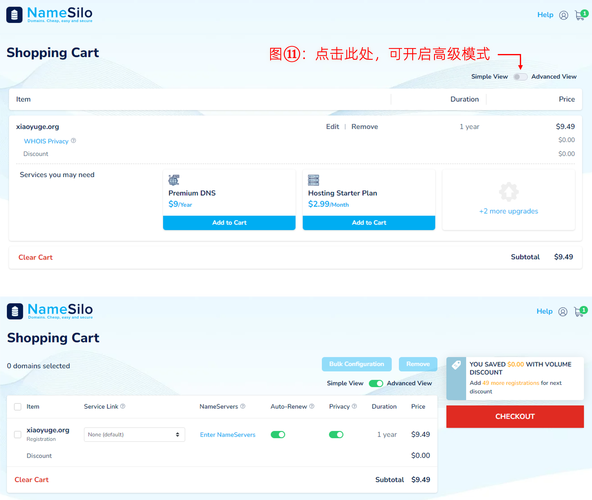Click the xiaoyuge.org domain in advanced view
Viewport: 592px width, 500px height.
click(x=48, y=430)
